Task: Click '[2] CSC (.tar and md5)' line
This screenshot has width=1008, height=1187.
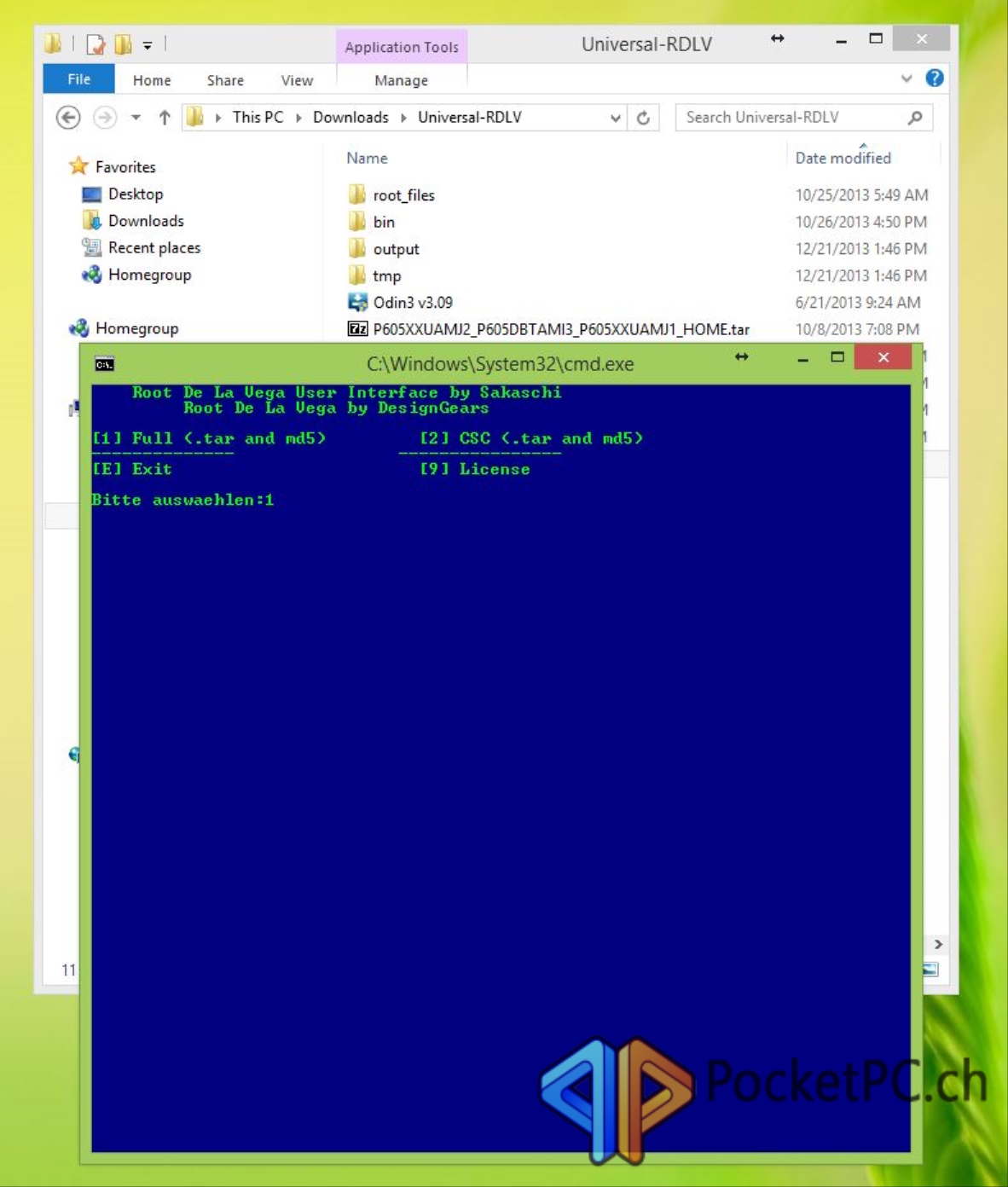Action: point(531,438)
